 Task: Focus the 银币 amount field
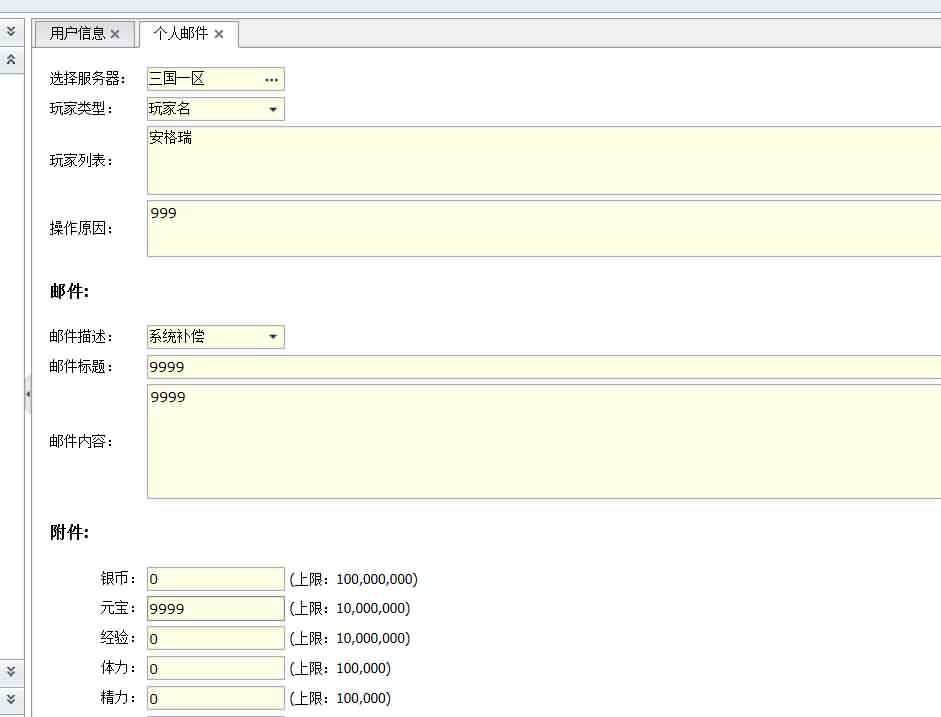(x=215, y=579)
